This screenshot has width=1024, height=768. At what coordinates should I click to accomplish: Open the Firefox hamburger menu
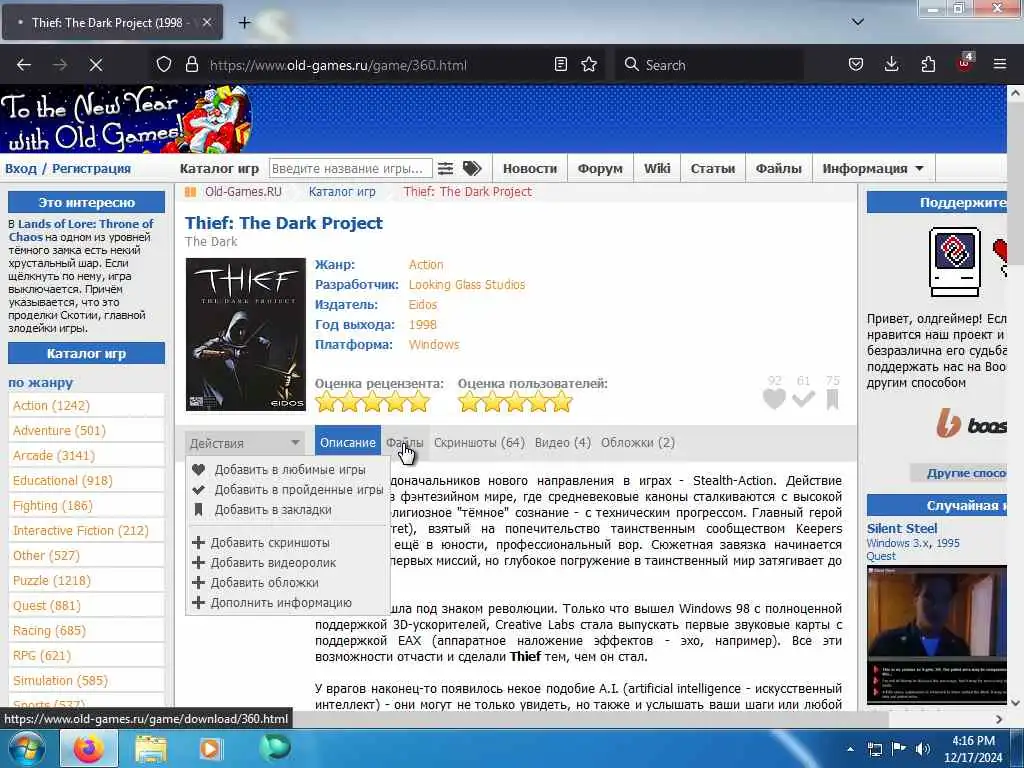[1000, 65]
